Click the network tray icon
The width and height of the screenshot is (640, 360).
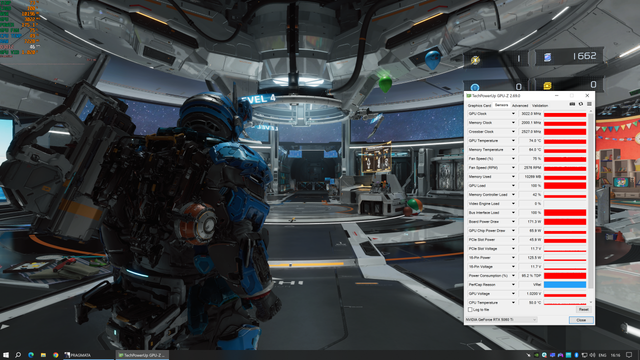pyautogui.click(x=584, y=355)
